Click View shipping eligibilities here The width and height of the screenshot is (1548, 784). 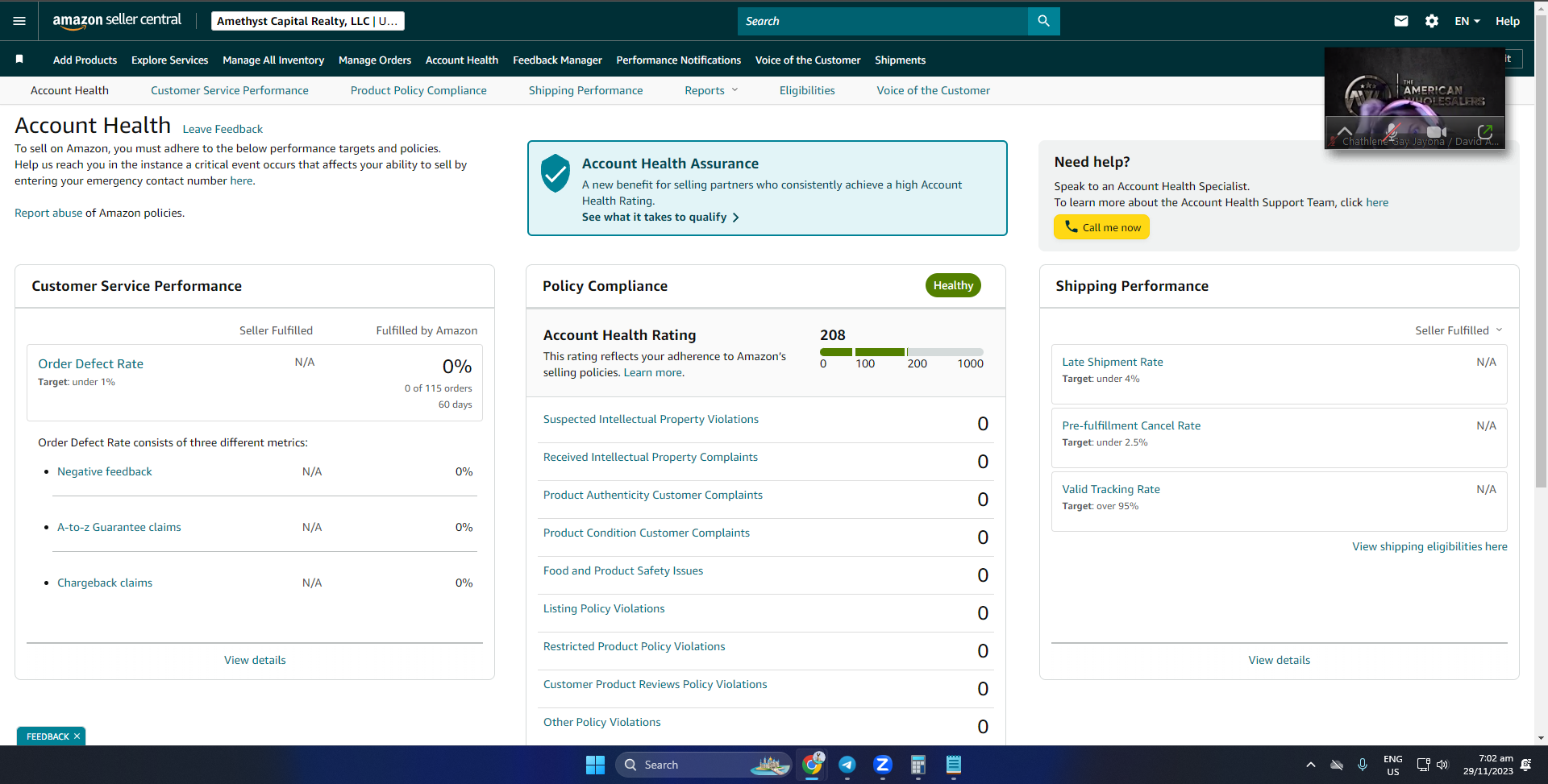(1429, 546)
